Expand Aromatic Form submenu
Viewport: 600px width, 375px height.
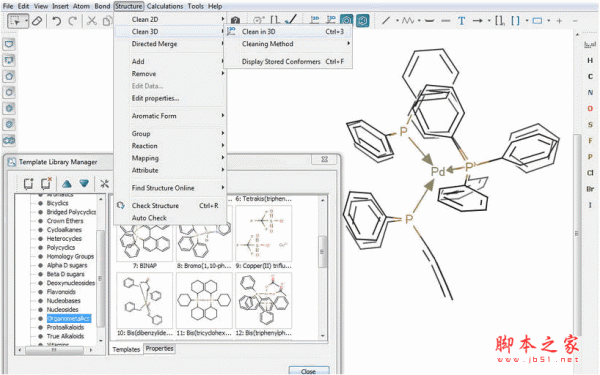170,116
